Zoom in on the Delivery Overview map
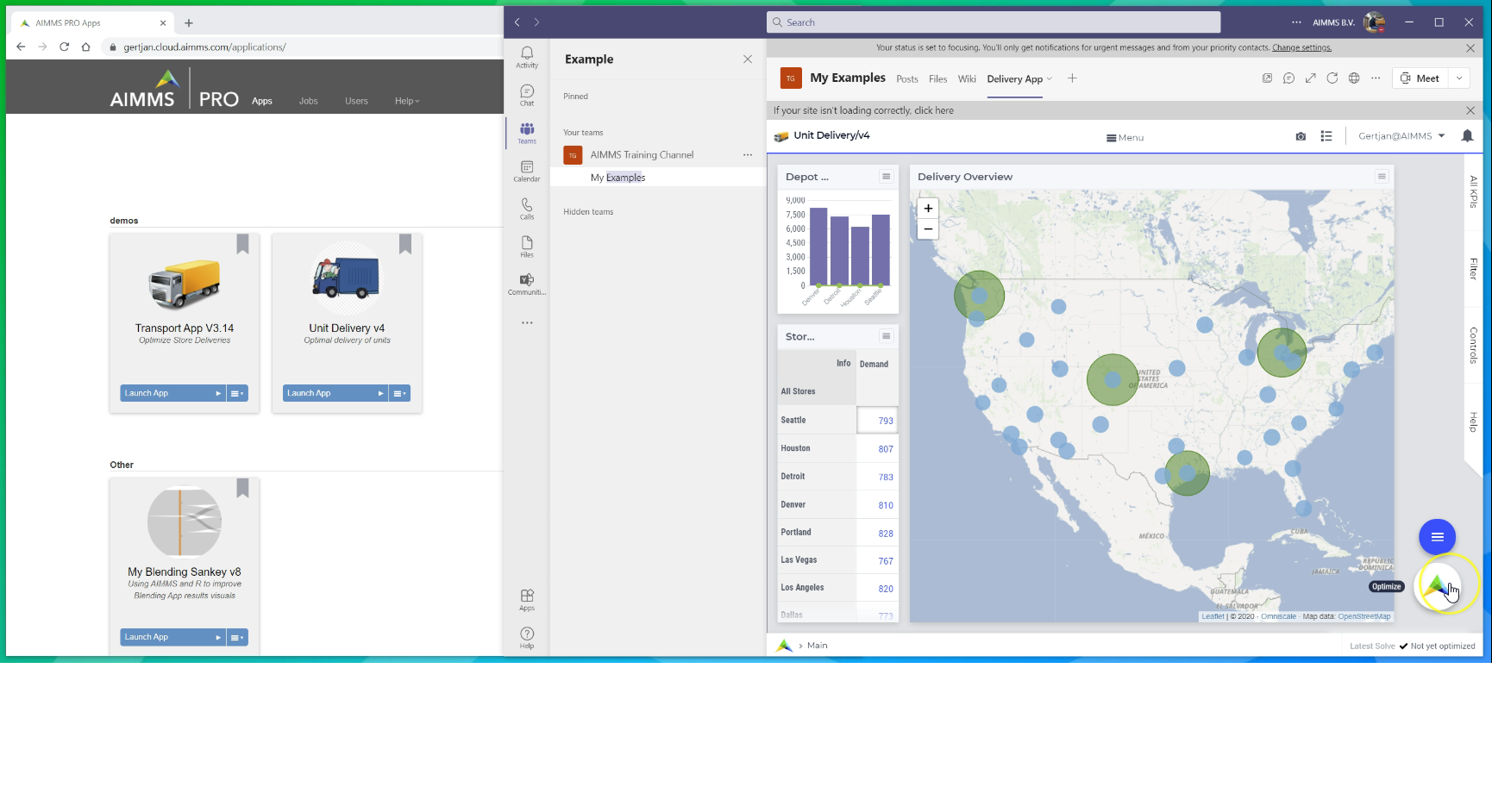This screenshot has width=1492, height=812. (928, 208)
